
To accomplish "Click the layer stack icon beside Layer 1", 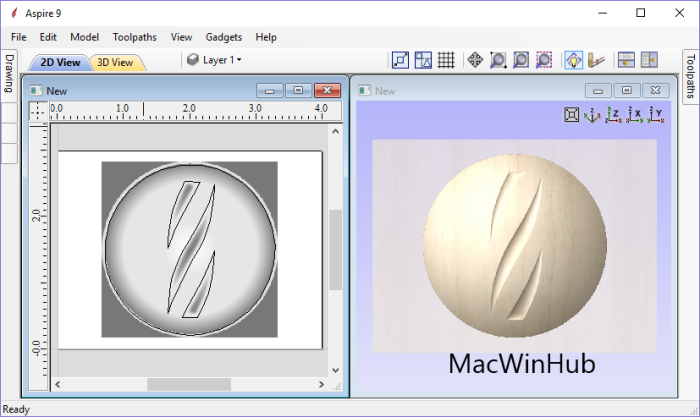I will [x=192, y=59].
